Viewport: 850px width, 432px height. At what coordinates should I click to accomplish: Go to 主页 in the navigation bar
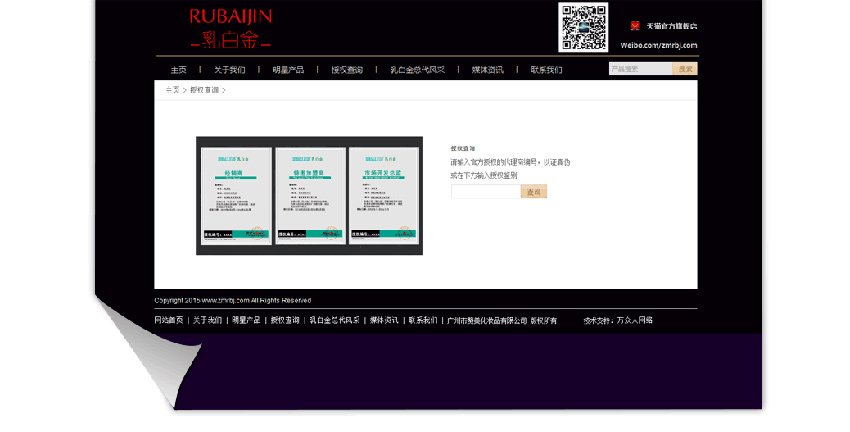(x=178, y=70)
